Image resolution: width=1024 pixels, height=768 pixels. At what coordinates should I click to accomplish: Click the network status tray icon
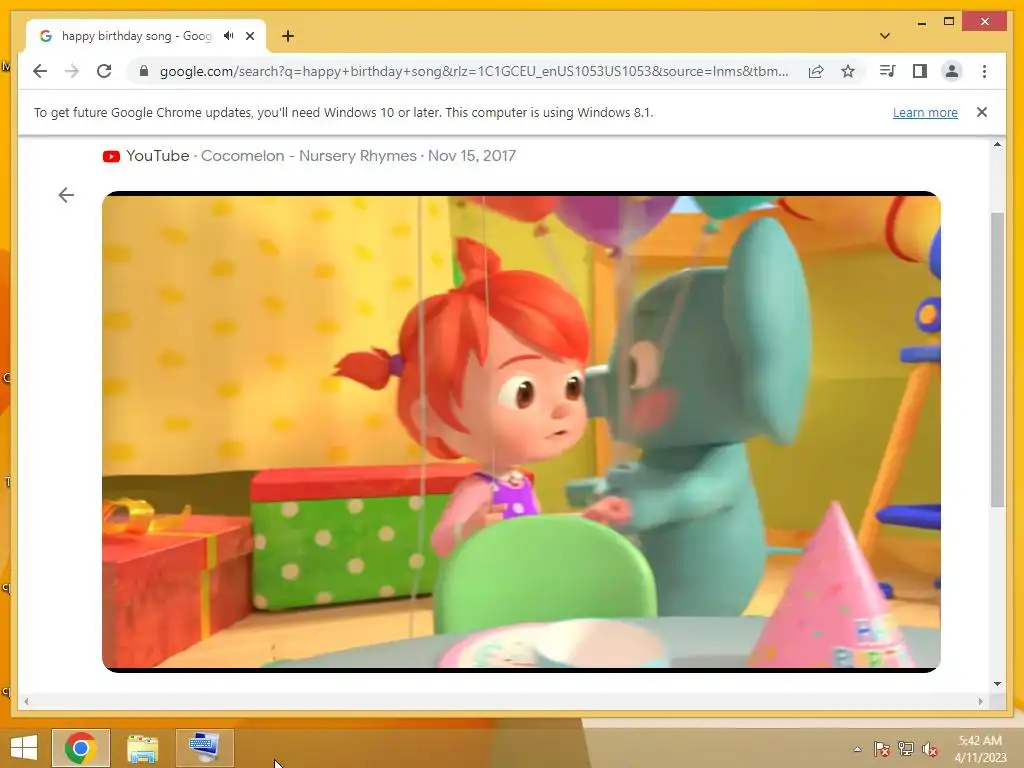coord(906,749)
